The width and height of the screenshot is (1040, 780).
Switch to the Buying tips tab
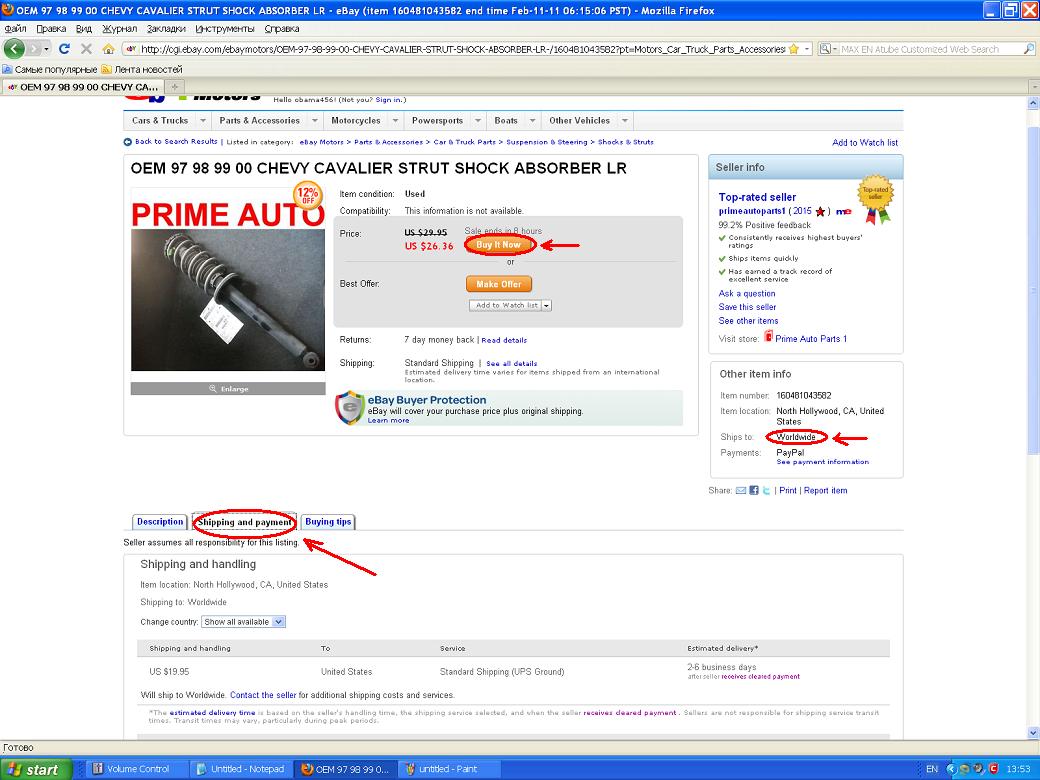tap(328, 522)
